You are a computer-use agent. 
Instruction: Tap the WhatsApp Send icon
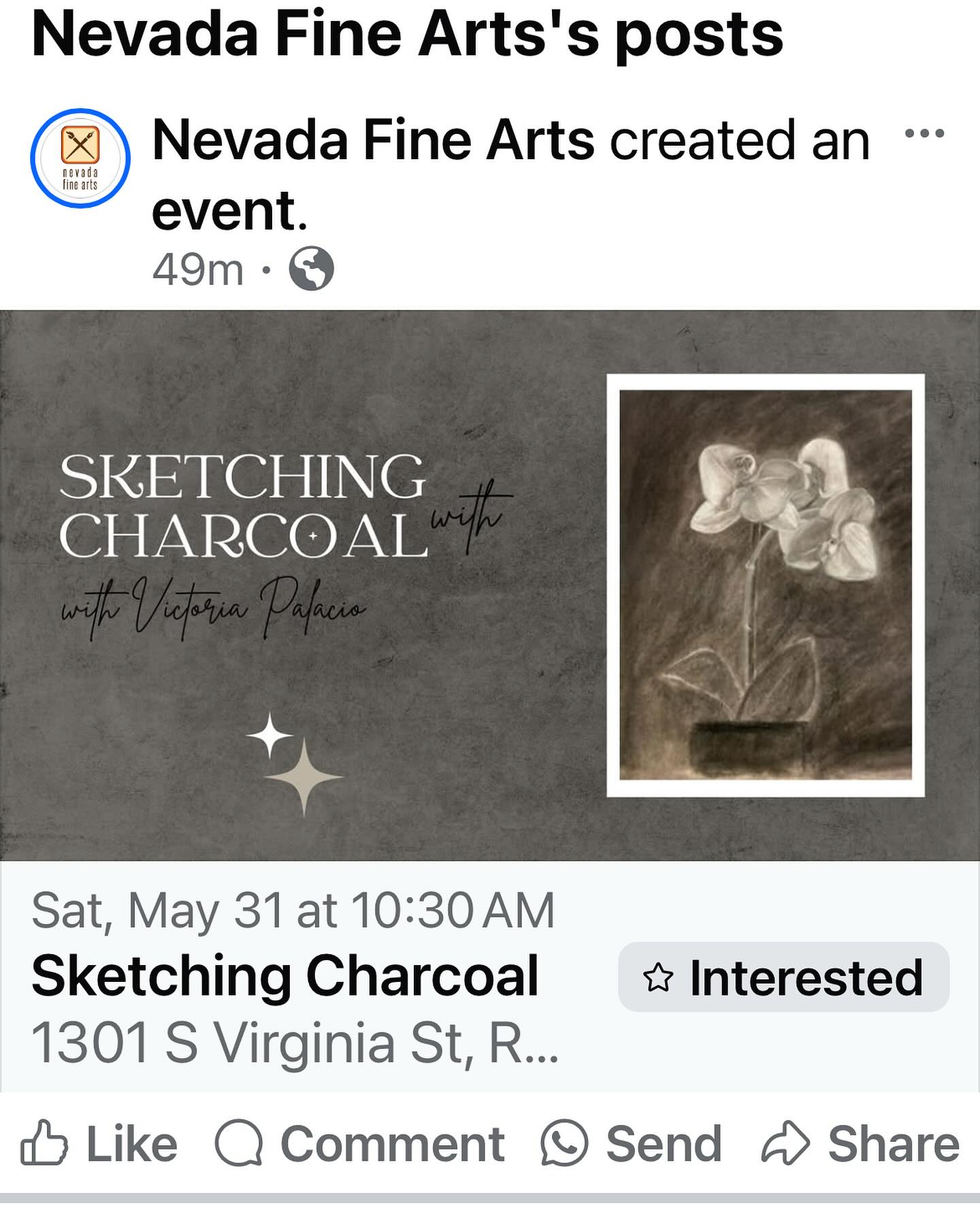(x=564, y=1143)
